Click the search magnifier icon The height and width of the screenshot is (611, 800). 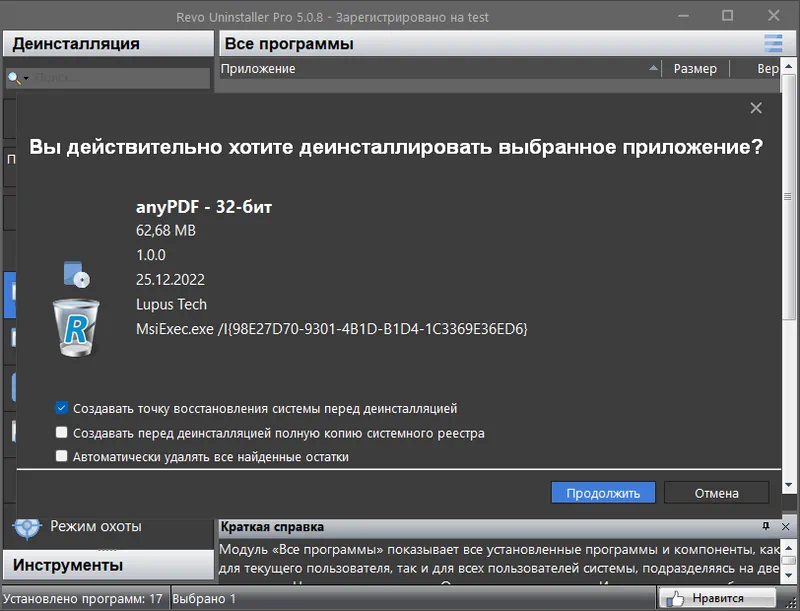pyautogui.click(x=14, y=78)
